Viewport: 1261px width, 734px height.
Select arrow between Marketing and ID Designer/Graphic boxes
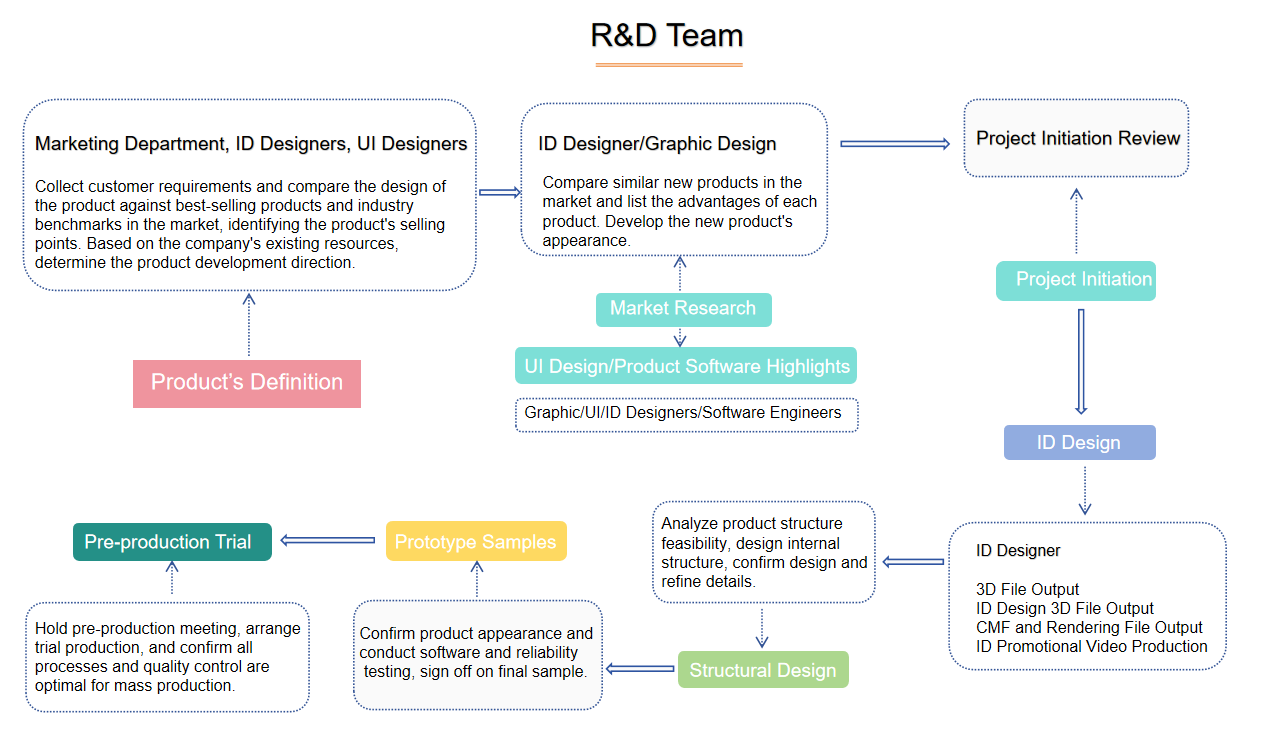pyautogui.click(x=499, y=192)
